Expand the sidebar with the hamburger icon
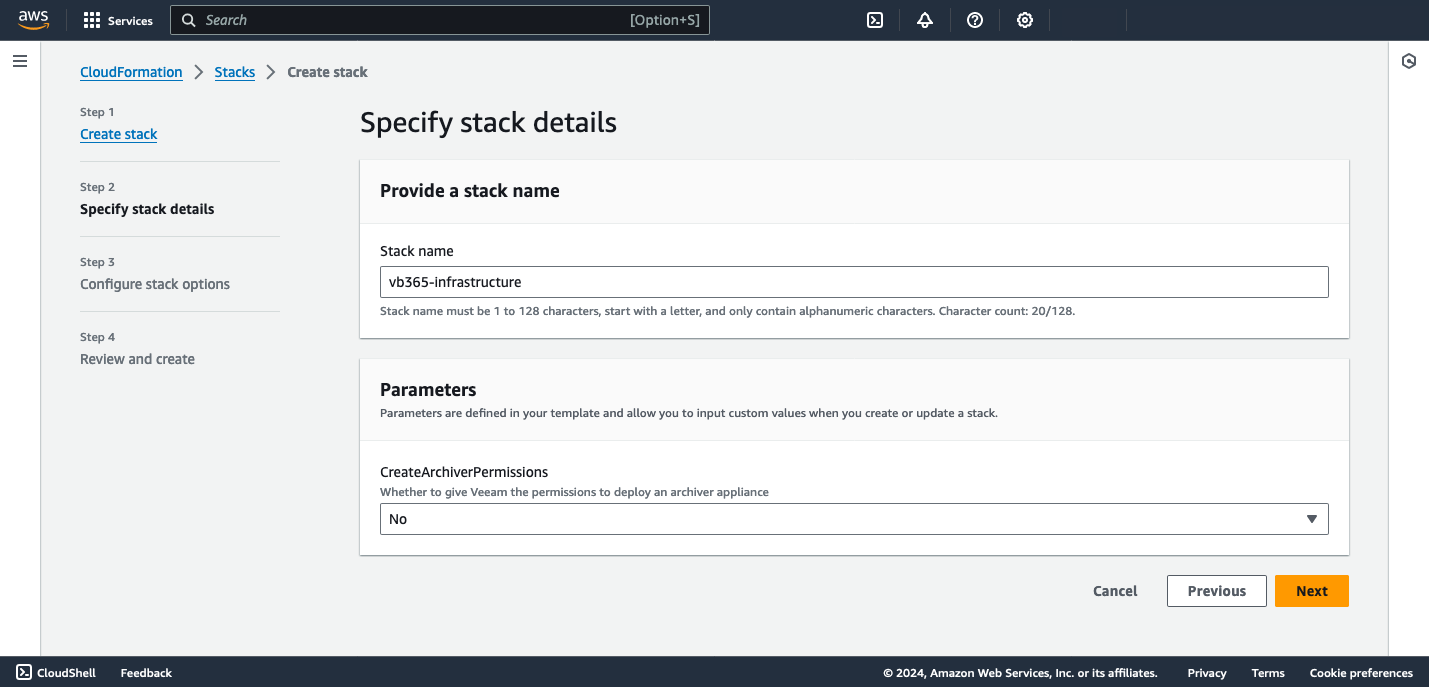The height and width of the screenshot is (687, 1429). point(19,61)
